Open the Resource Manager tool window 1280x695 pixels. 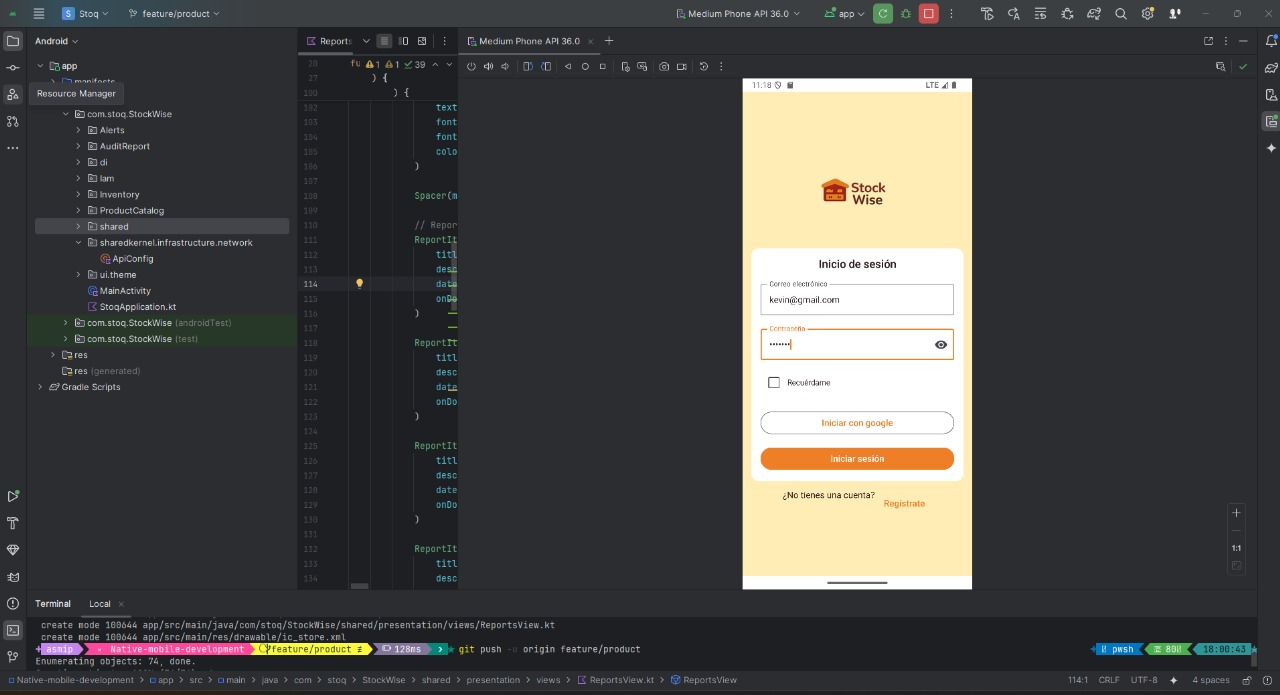click(13, 94)
